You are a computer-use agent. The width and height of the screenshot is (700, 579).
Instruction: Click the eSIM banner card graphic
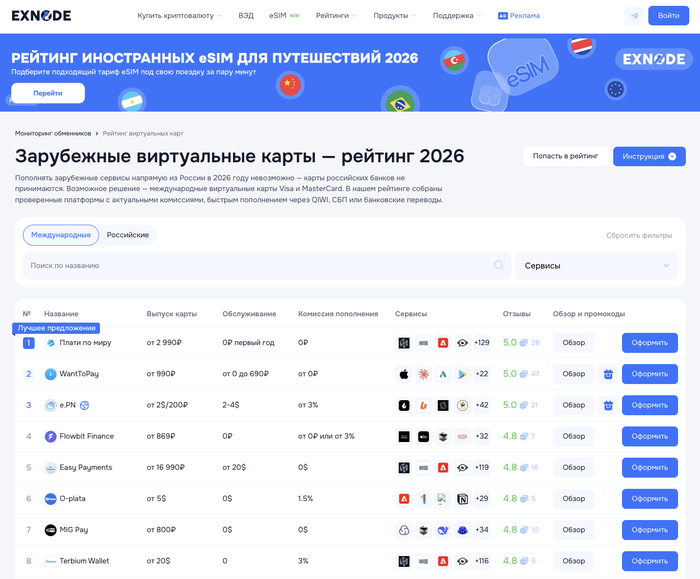pos(522,67)
